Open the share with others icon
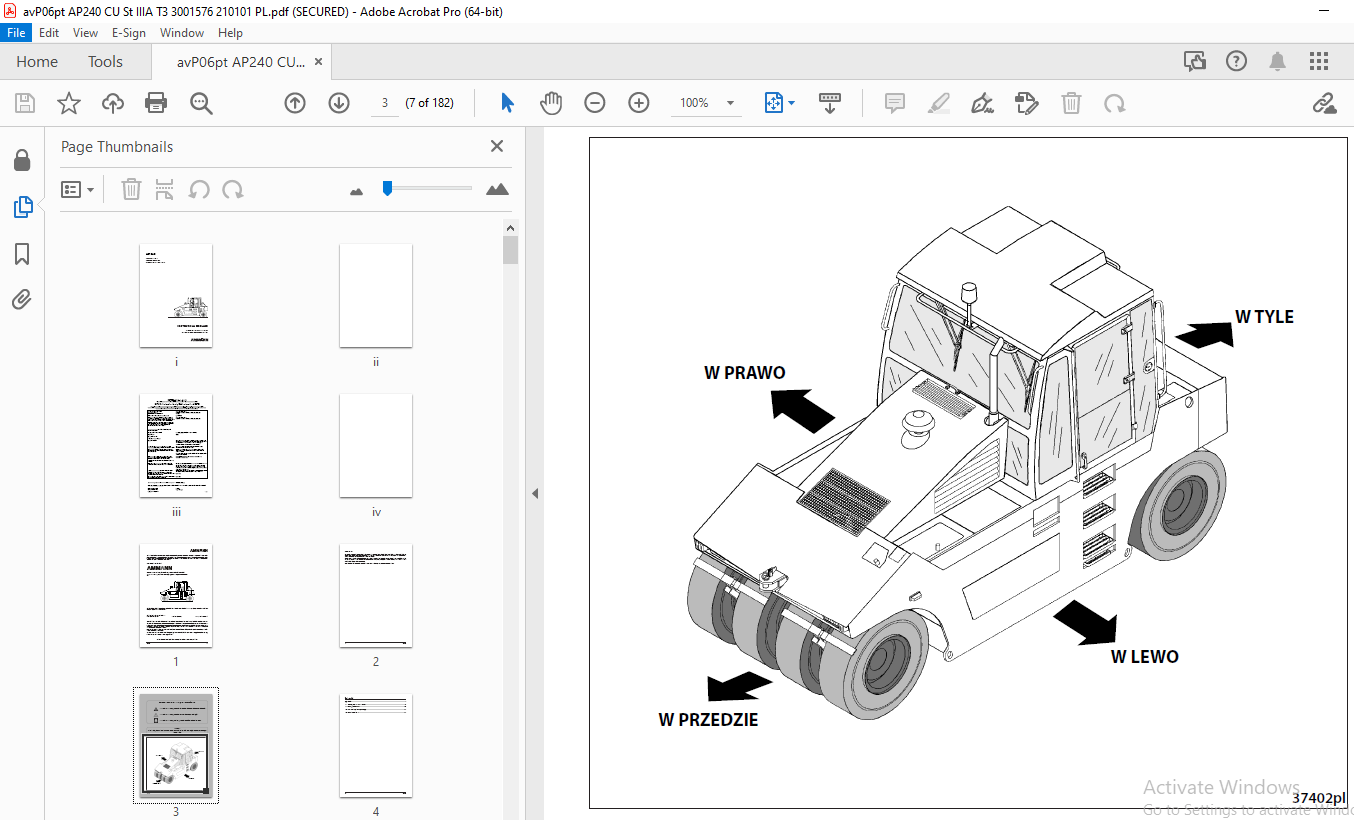 (1195, 61)
